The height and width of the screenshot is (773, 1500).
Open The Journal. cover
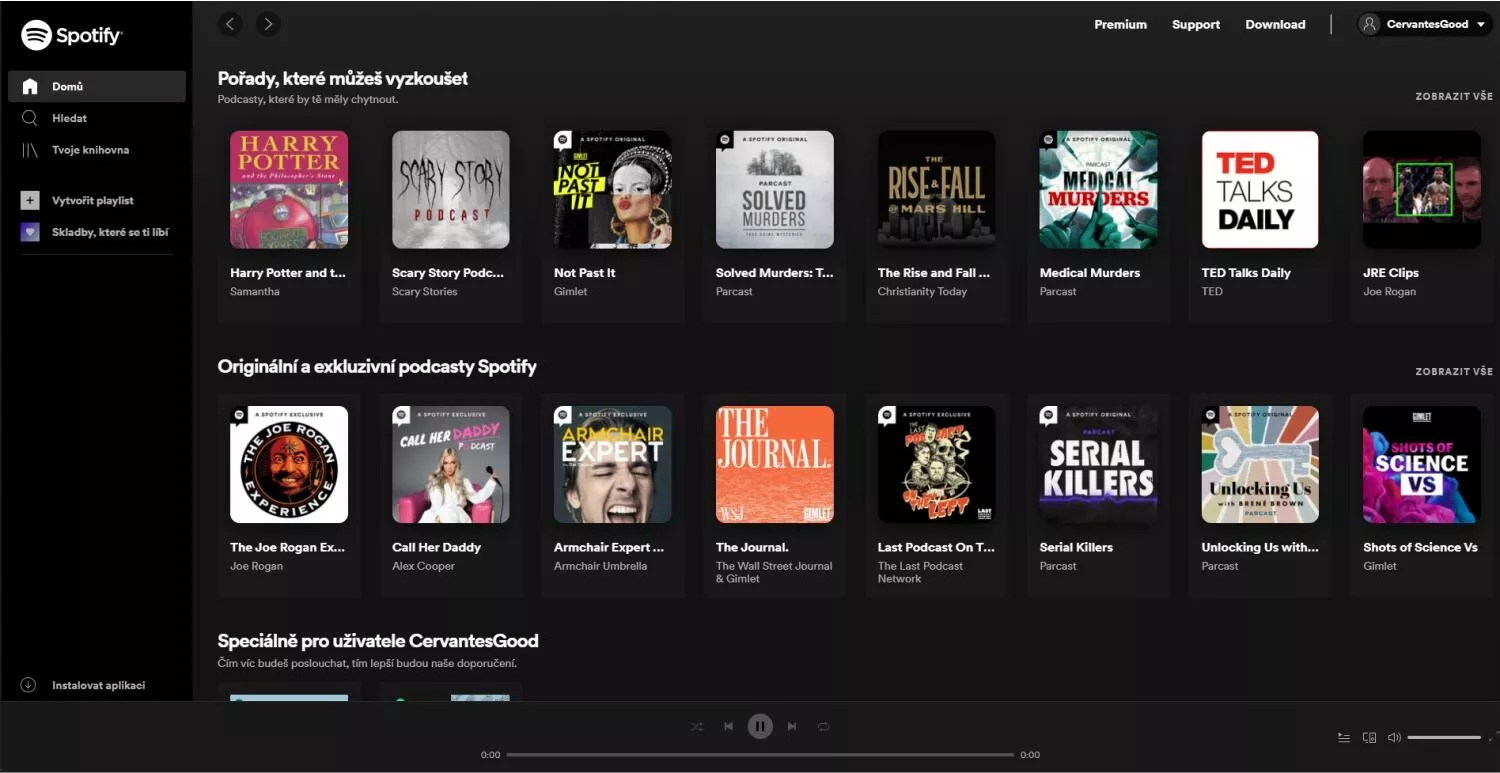(775, 464)
